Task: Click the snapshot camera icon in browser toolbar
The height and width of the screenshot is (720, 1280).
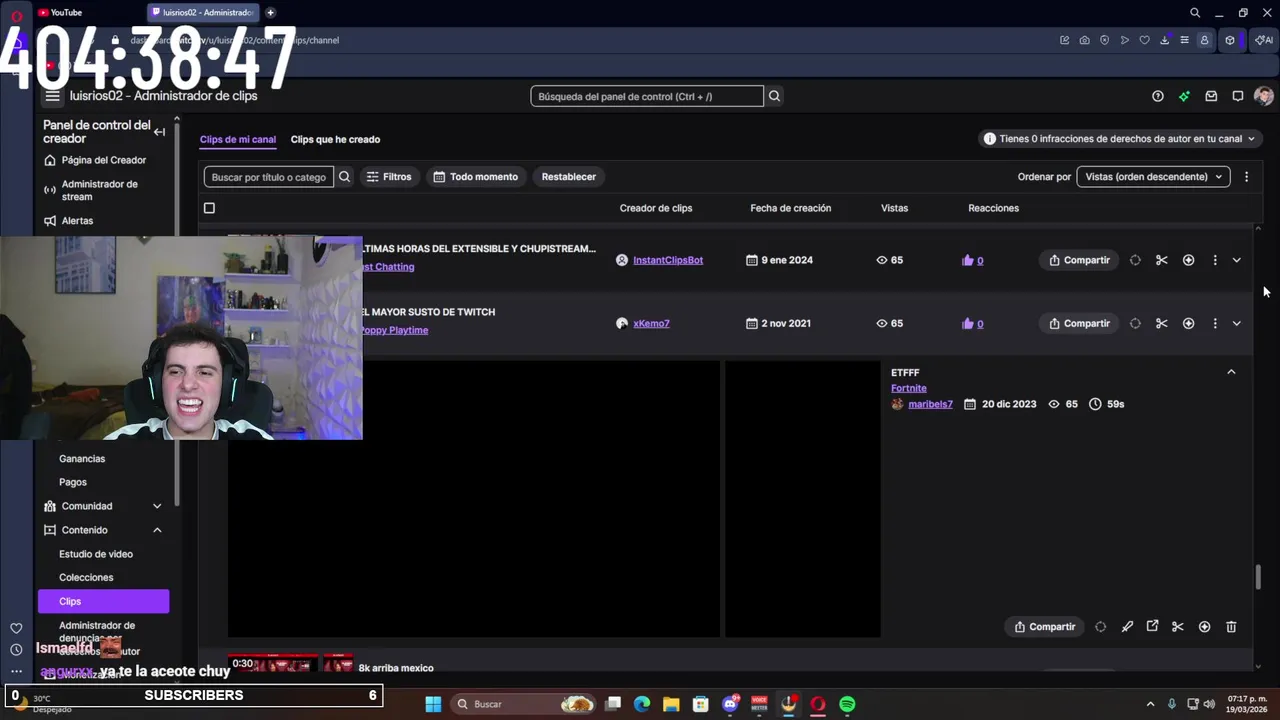Action: (1084, 40)
